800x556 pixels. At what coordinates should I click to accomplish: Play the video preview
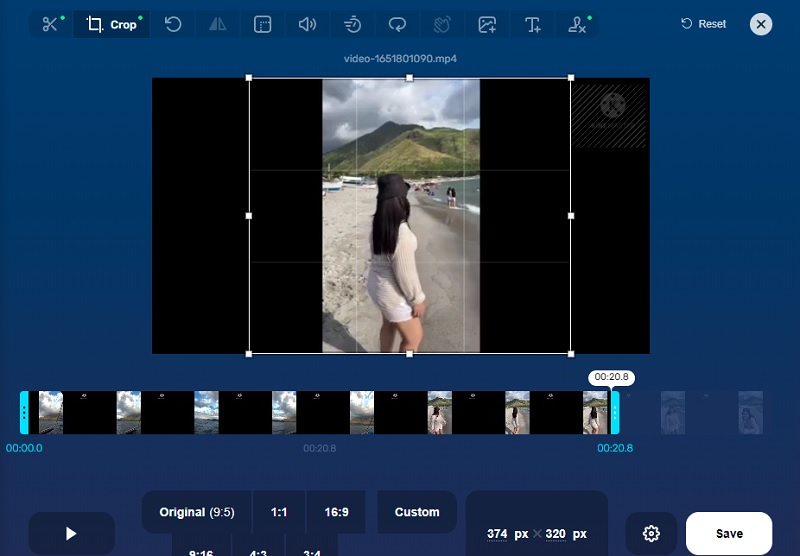[71, 534]
